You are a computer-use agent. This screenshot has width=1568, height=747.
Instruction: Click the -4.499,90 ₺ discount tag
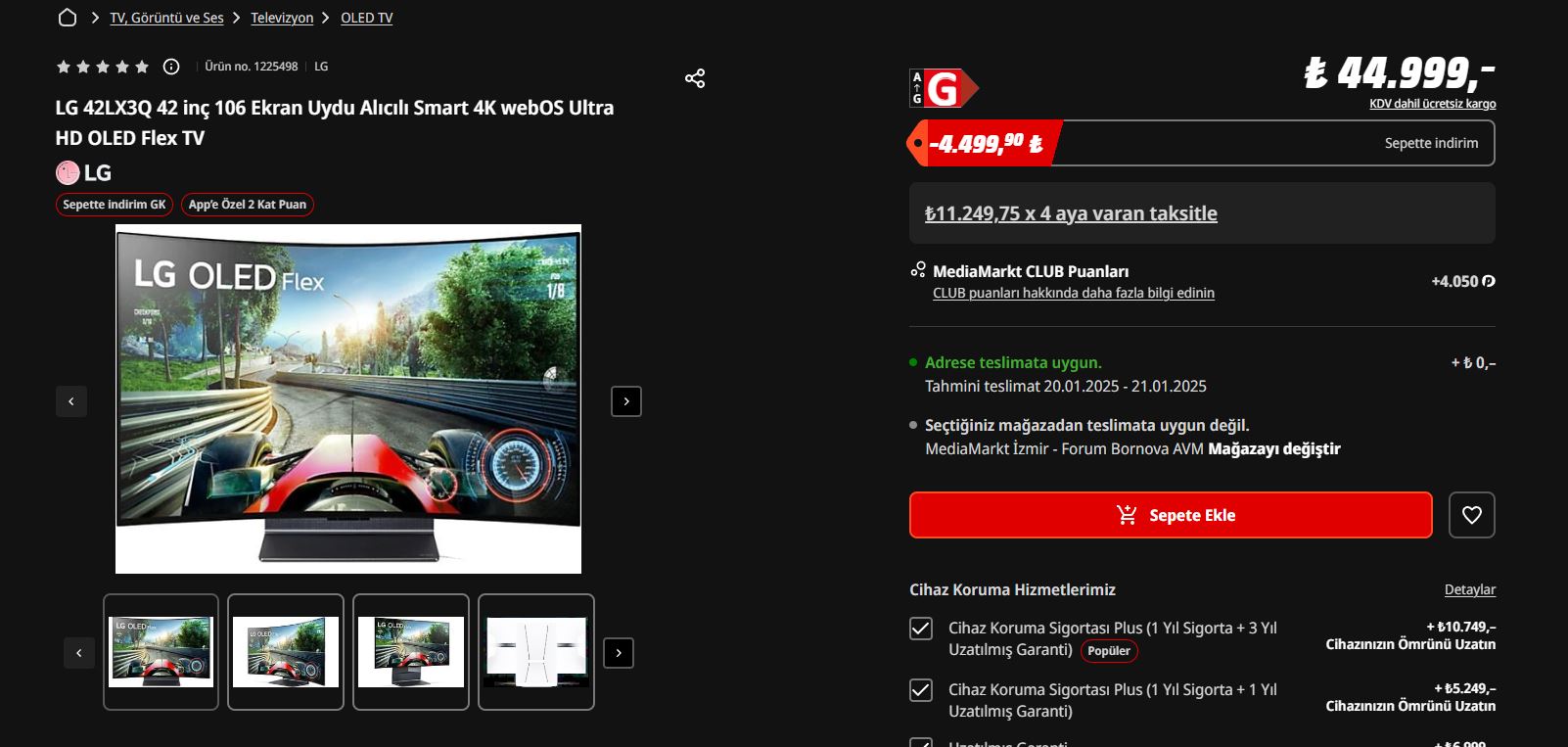click(984, 144)
